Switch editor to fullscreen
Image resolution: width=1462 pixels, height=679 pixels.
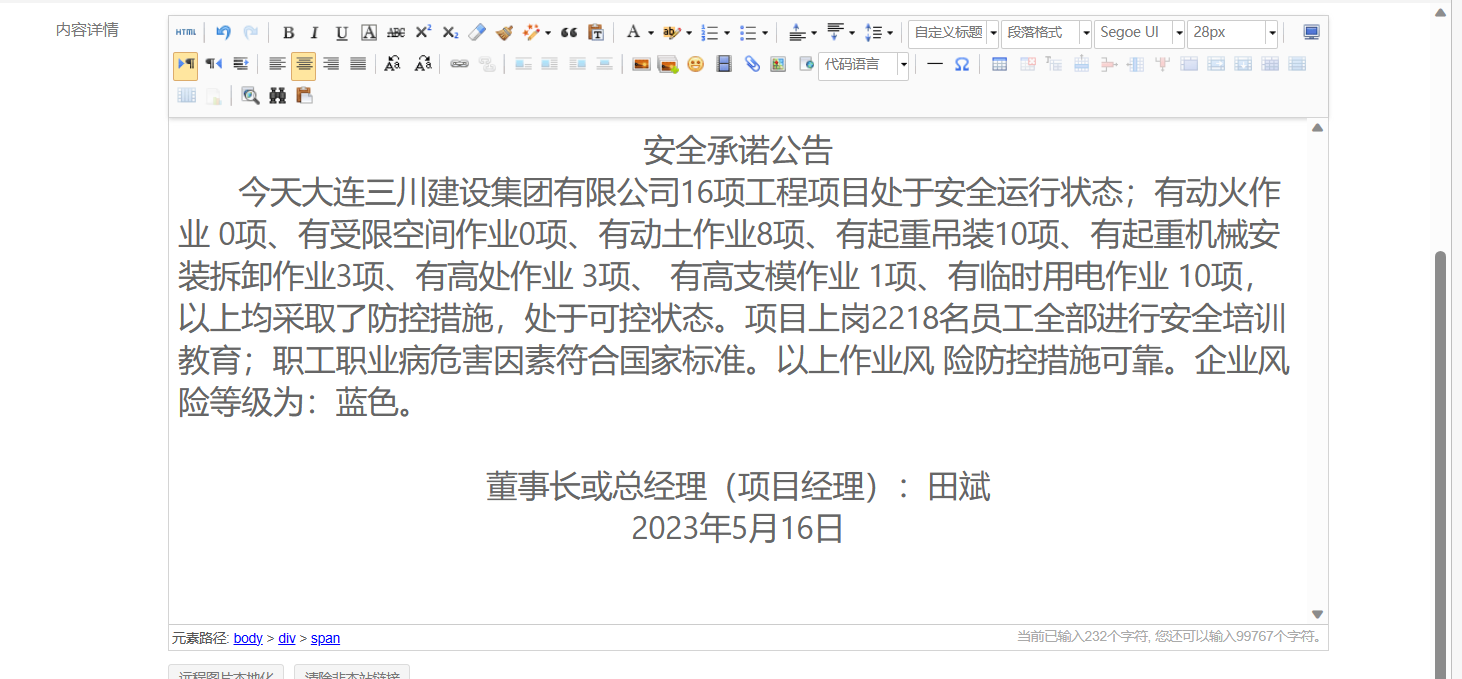pos(1311,33)
